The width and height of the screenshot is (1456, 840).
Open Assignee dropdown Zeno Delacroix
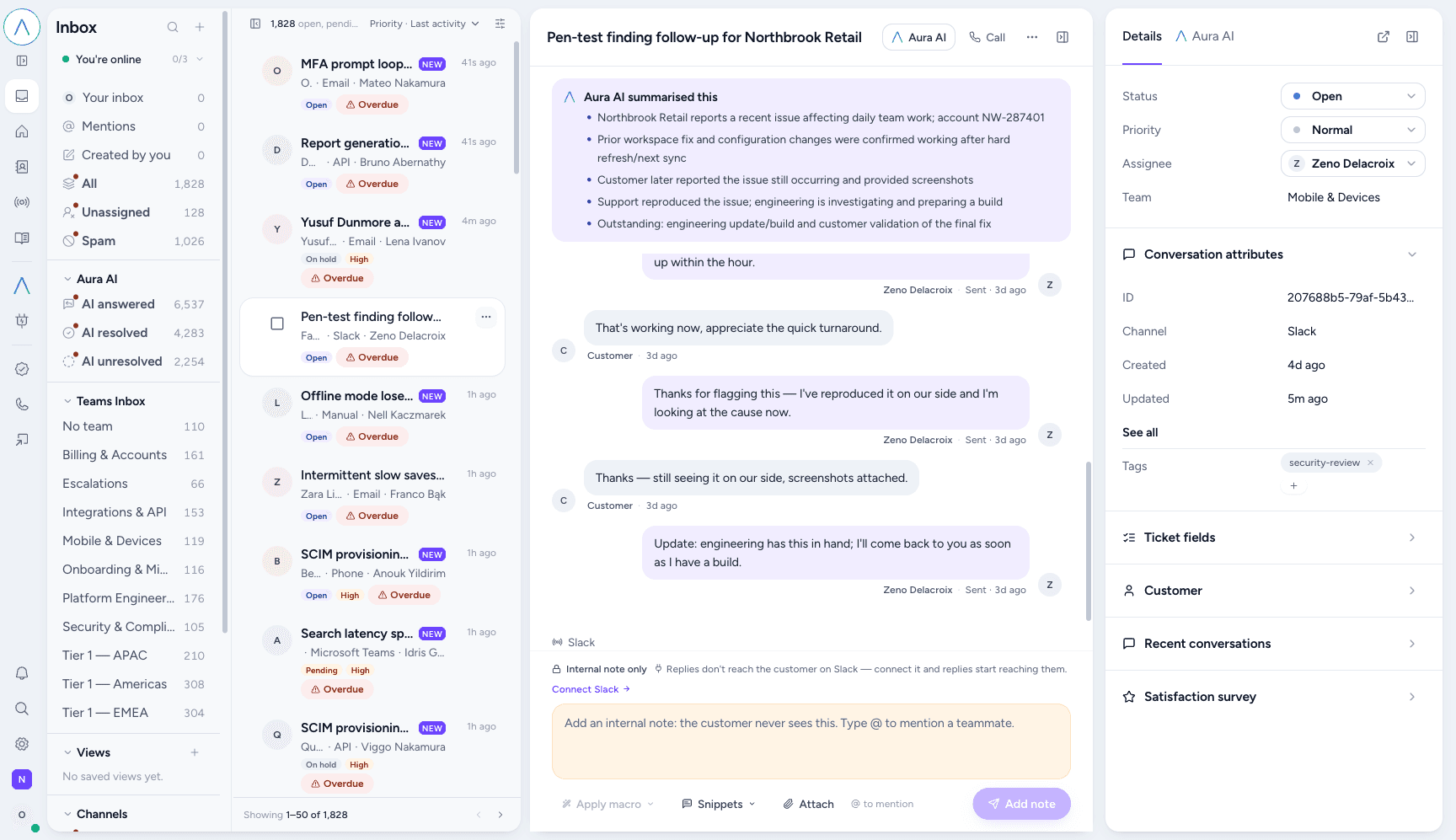coord(1352,163)
